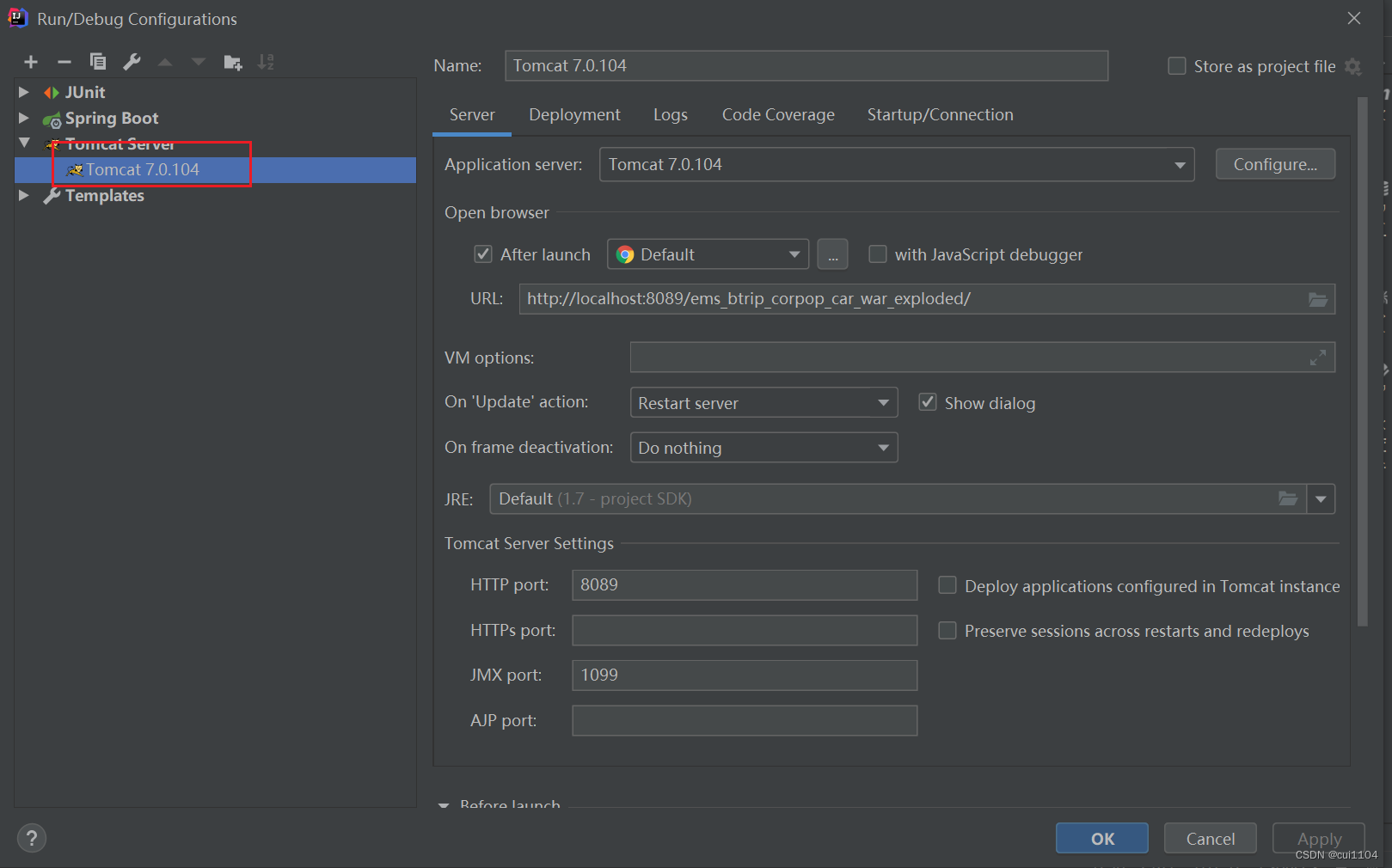Image resolution: width=1392 pixels, height=868 pixels.
Task: Move configuration up arrow
Action: (x=165, y=62)
